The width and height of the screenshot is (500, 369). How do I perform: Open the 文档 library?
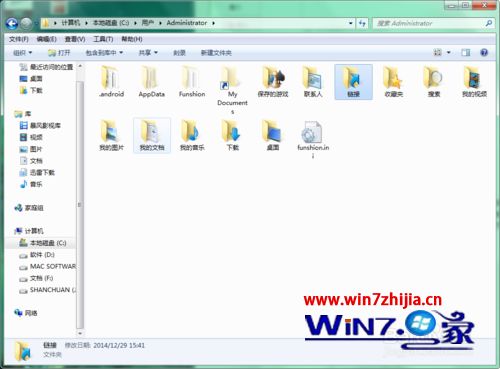tap(31, 161)
